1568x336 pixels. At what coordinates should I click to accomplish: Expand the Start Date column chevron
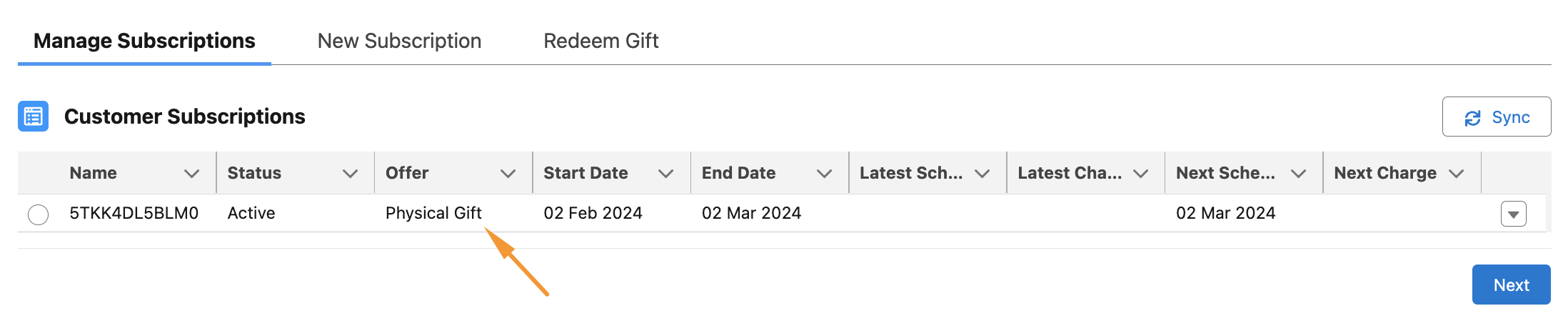pos(665,174)
